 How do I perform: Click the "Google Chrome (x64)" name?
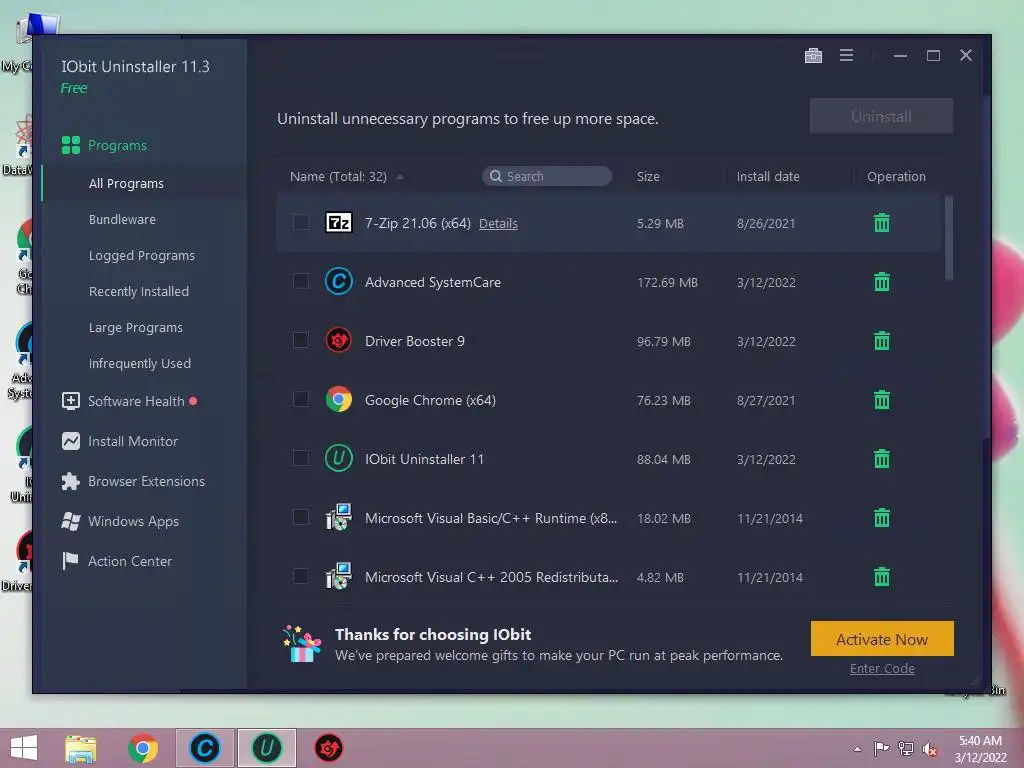pyautogui.click(x=430, y=400)
